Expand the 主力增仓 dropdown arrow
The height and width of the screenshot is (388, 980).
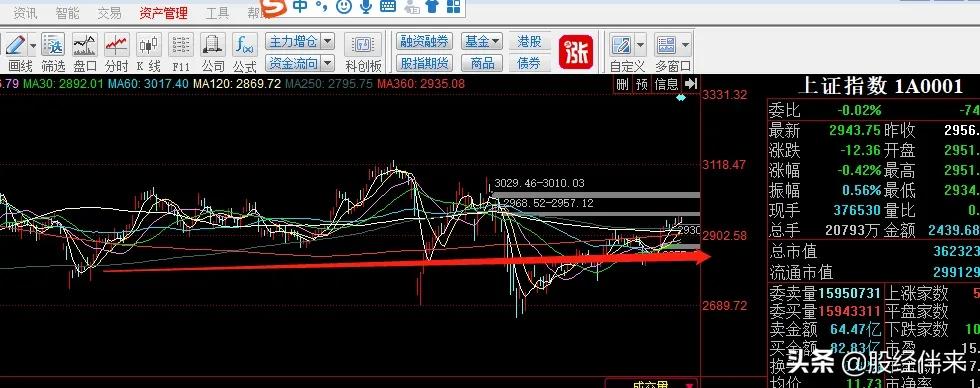coord(328,42)
